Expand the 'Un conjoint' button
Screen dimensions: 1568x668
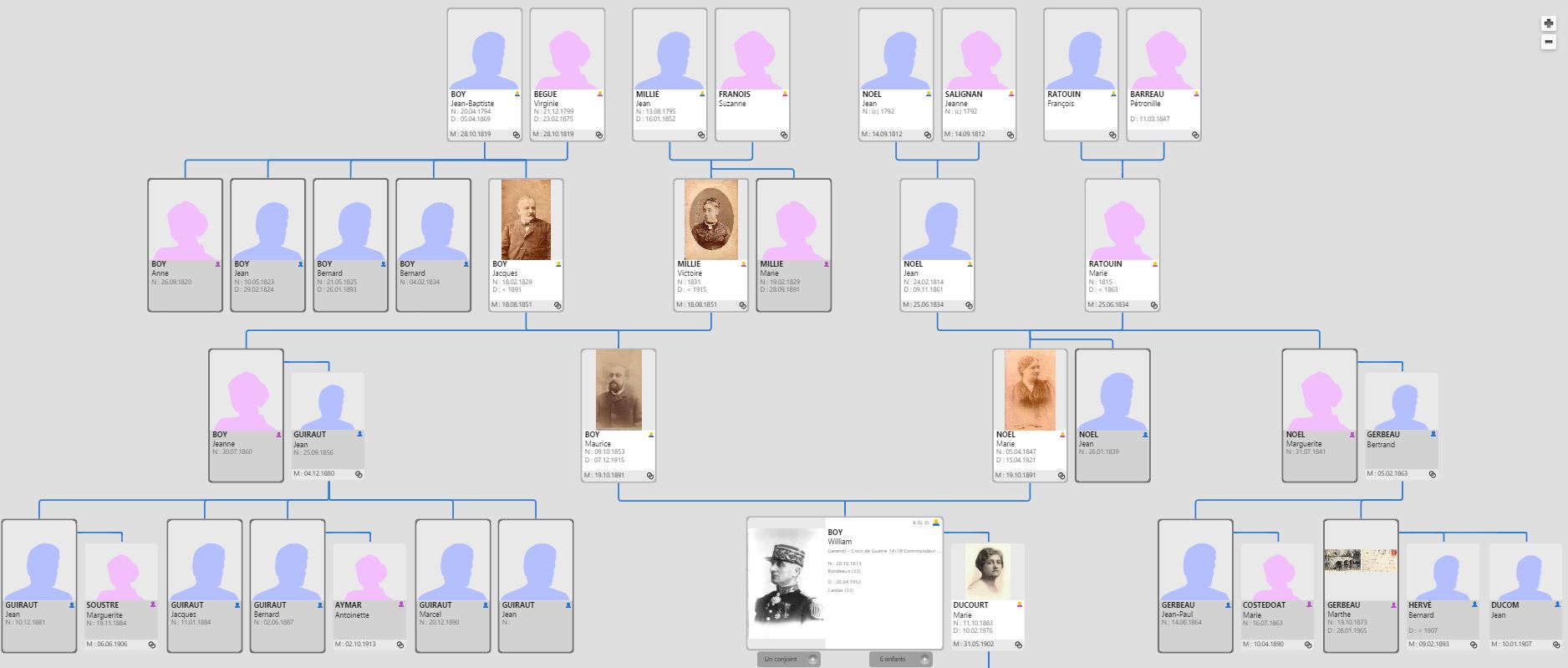(x=789, y=660)
